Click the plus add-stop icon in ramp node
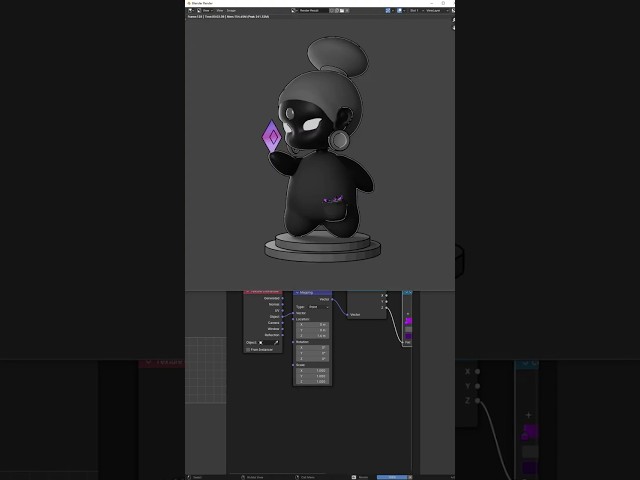Screen dimensions: 640x480 coord(408,314)
